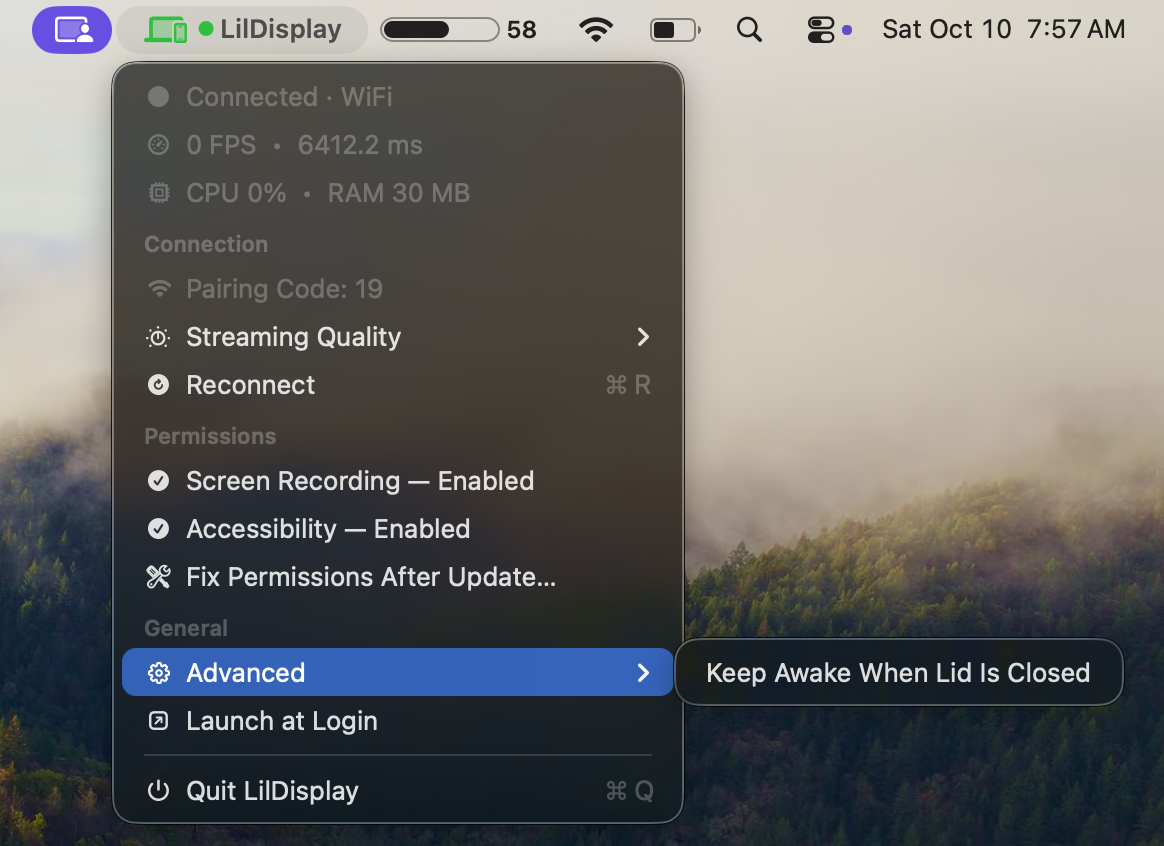The width and height of the screenshot is (1164, 846).
Task: Click the 0 FPS latency status row
Action: [x=398, y=145]
